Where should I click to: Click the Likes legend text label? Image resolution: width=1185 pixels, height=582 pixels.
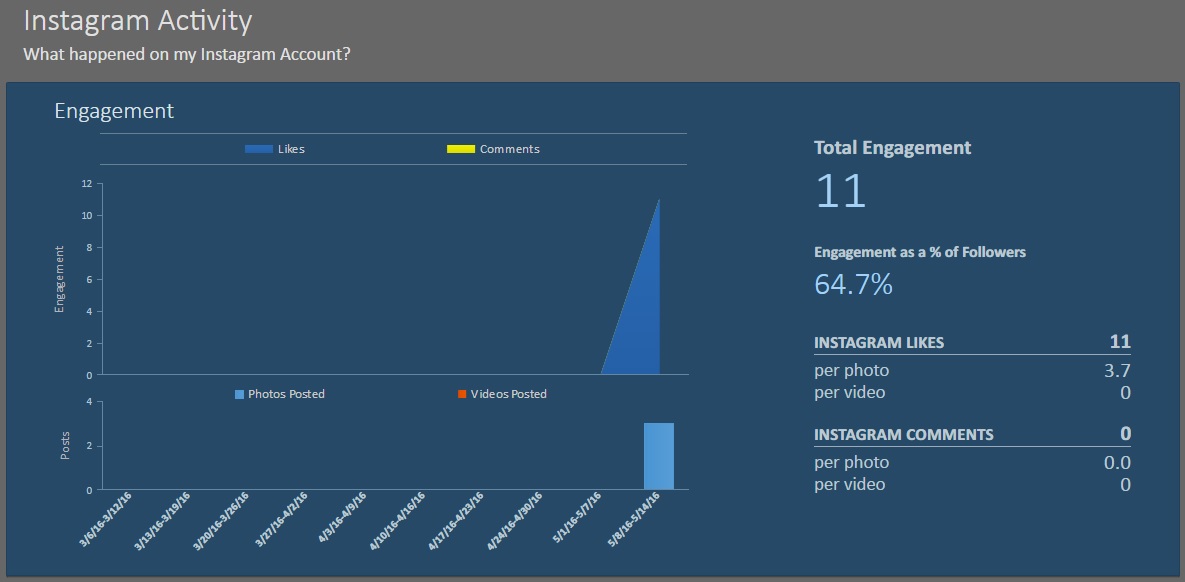(291, 149)
